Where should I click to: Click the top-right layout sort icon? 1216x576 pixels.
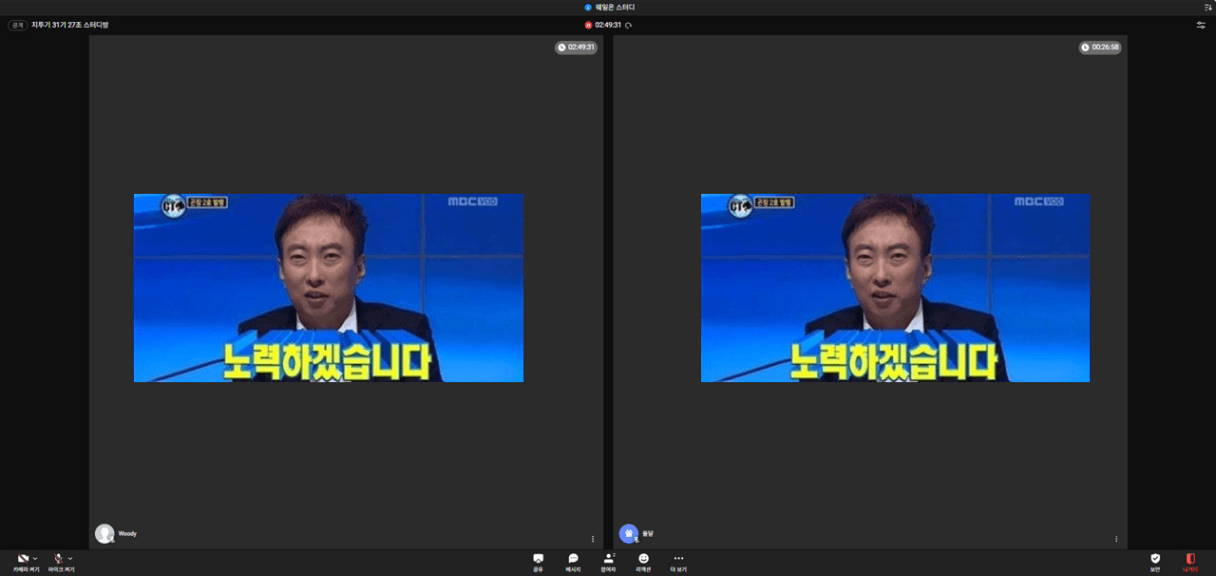1208,7
